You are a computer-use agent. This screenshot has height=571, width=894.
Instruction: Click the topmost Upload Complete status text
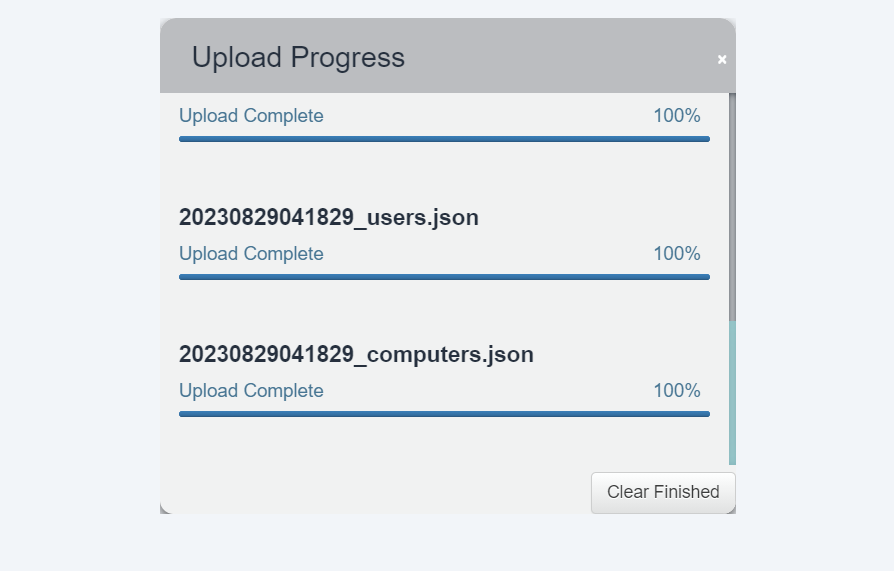[251, 116]
